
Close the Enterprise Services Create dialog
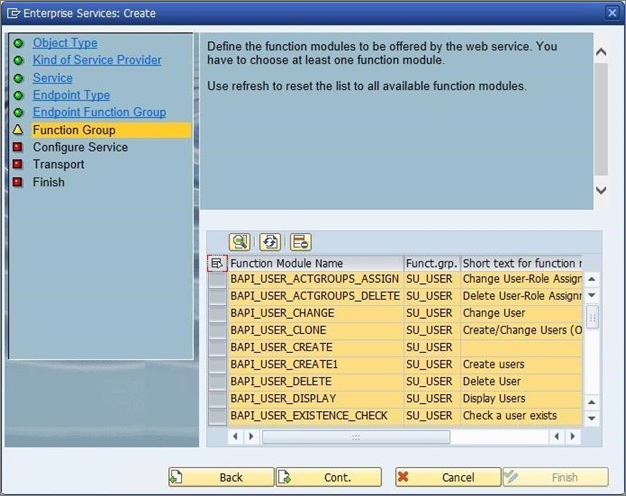612,13
